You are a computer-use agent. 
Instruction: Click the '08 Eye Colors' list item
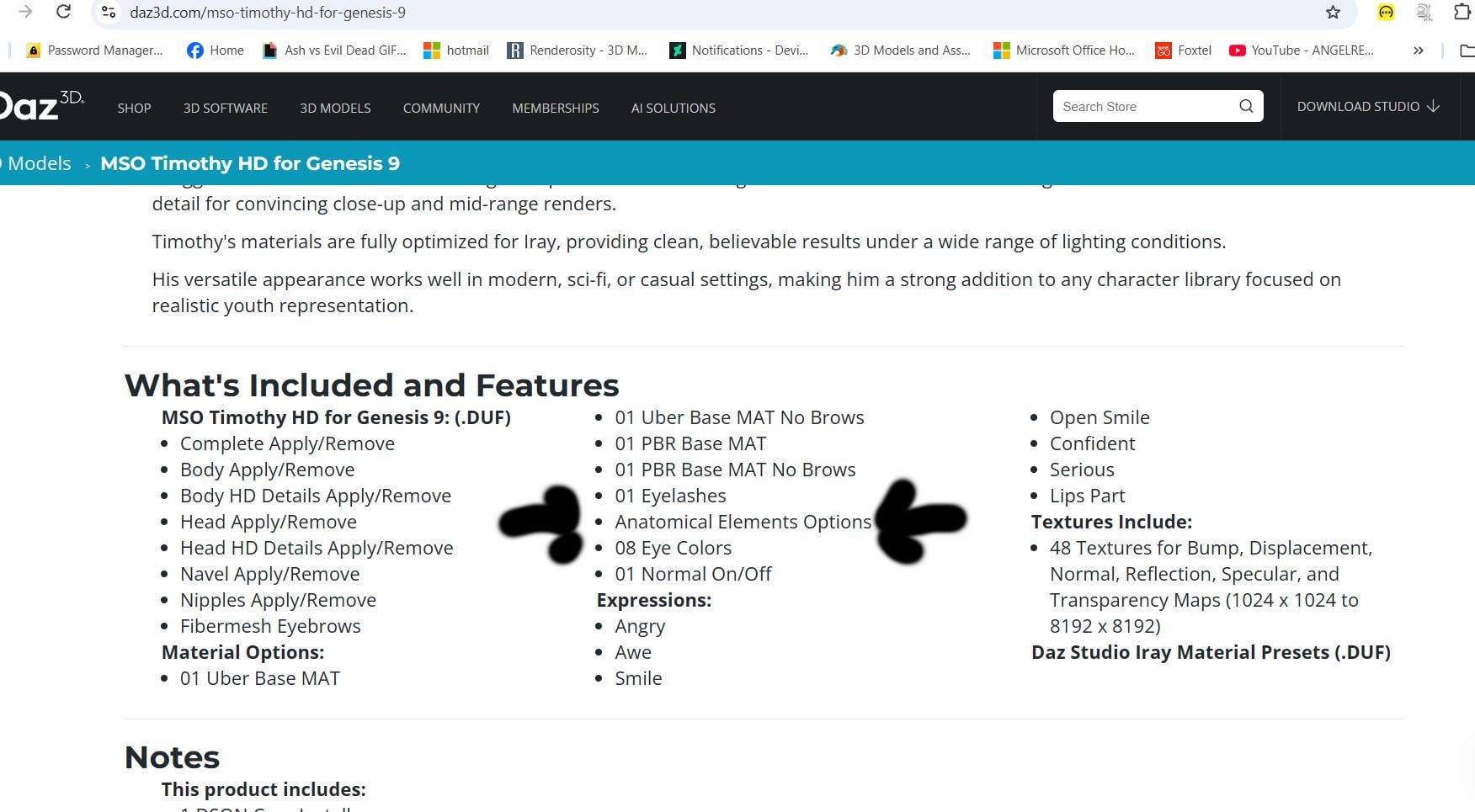[673, 548]
